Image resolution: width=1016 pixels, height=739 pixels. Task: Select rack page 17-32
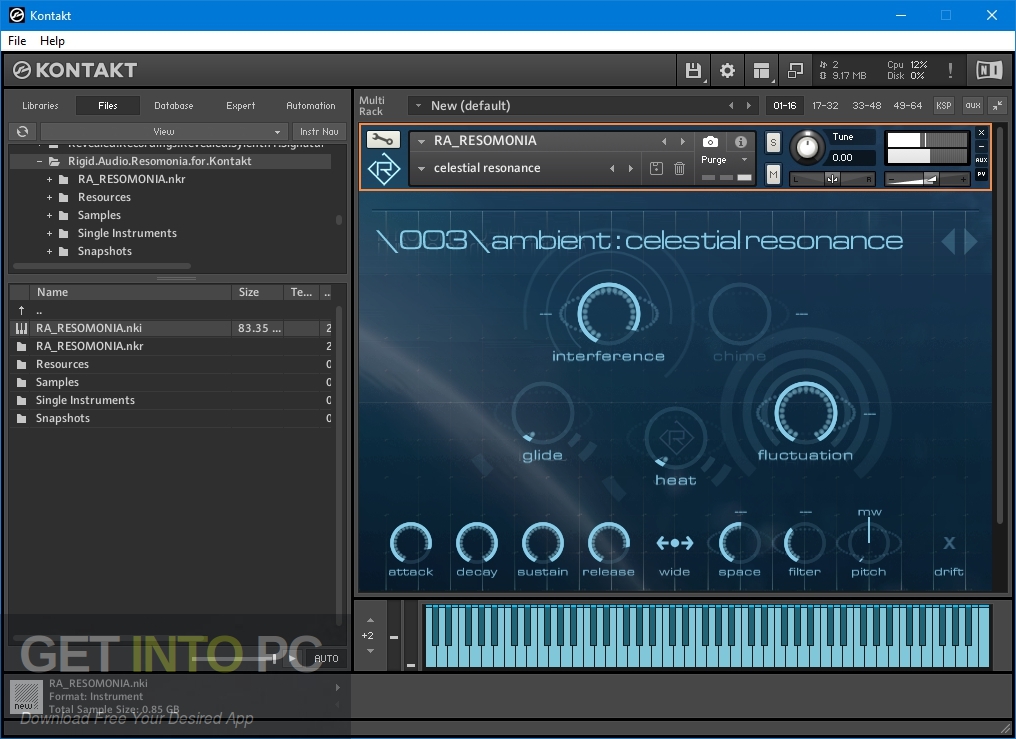click(825, 106)
